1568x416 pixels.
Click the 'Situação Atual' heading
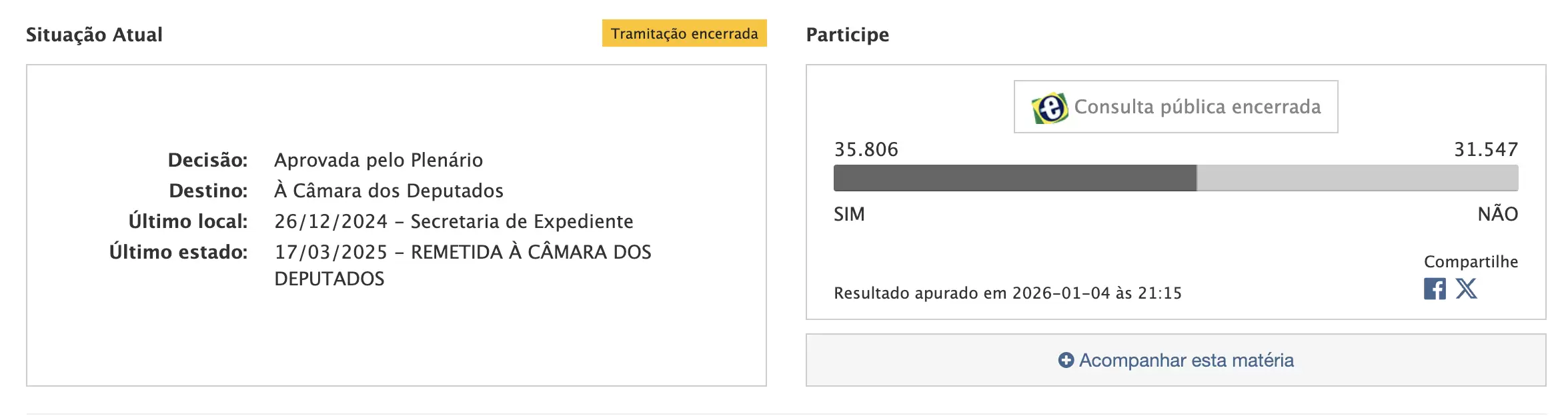pos(94,35)
